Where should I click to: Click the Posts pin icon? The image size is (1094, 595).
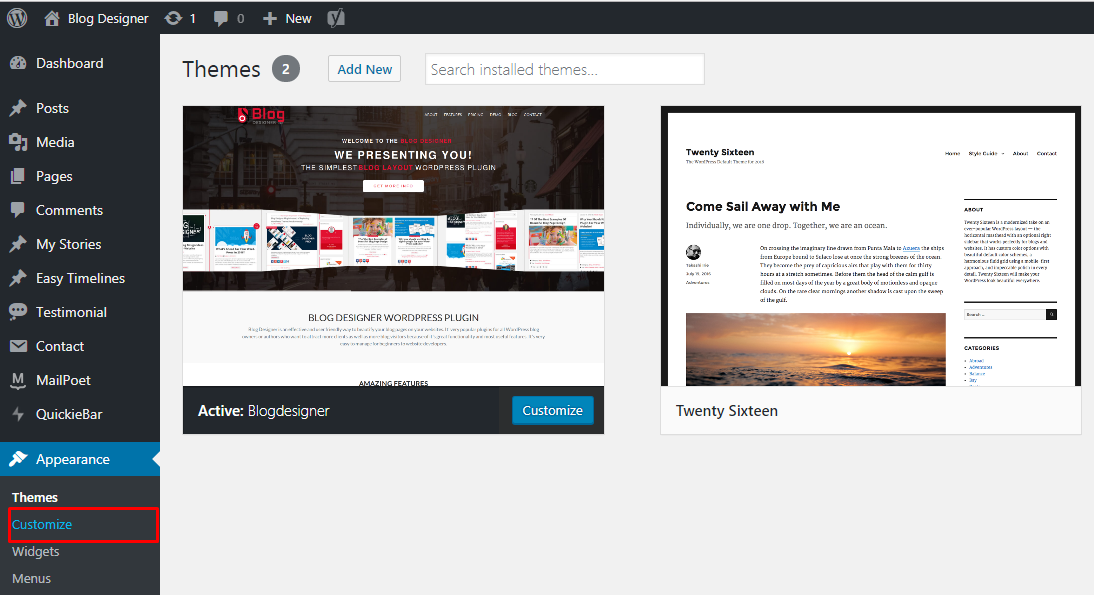coord(18,108)
